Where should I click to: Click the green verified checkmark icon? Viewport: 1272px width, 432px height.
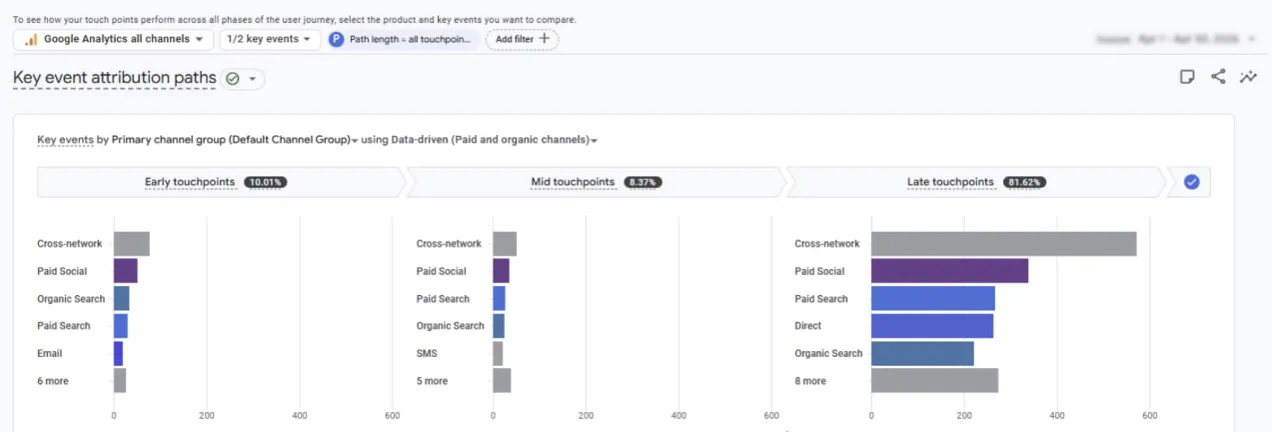point(233,78)
